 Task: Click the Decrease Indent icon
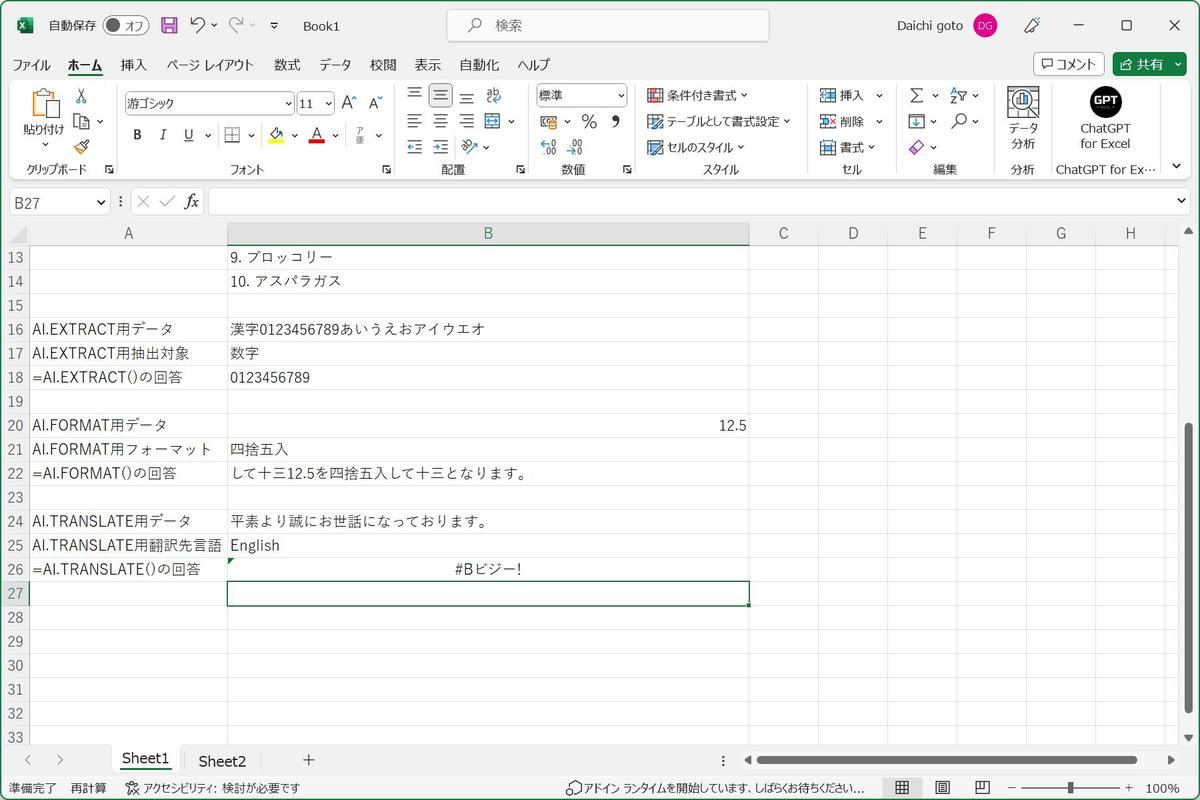[415, 147]
